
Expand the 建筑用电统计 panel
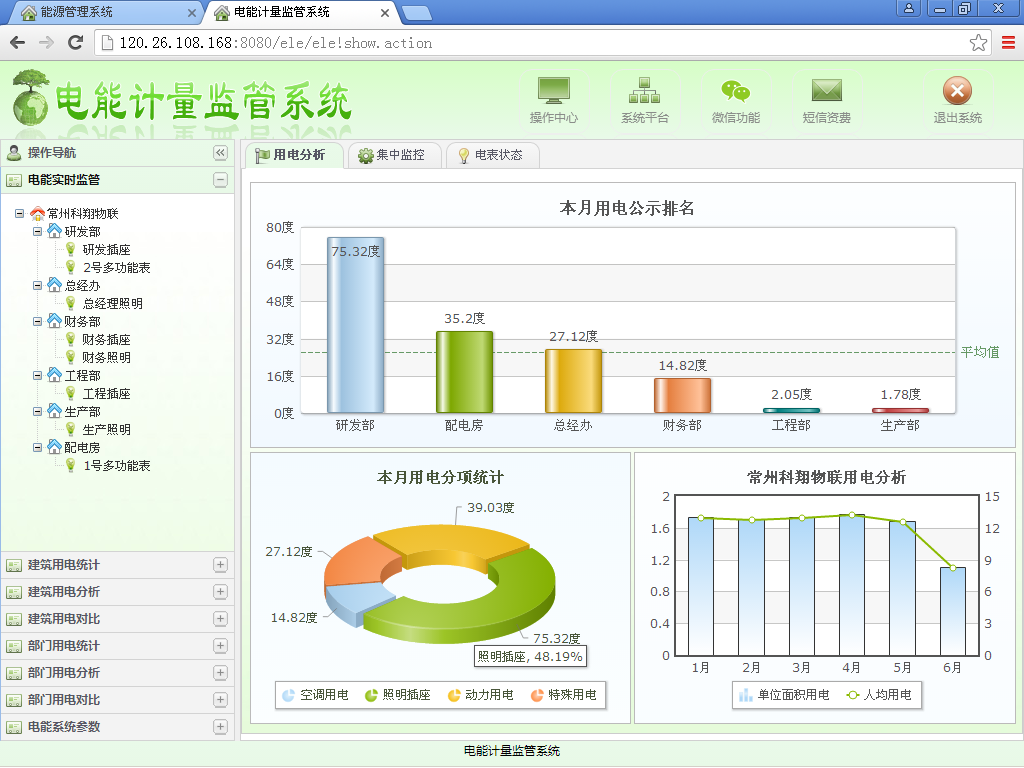[x=221, y=565]
